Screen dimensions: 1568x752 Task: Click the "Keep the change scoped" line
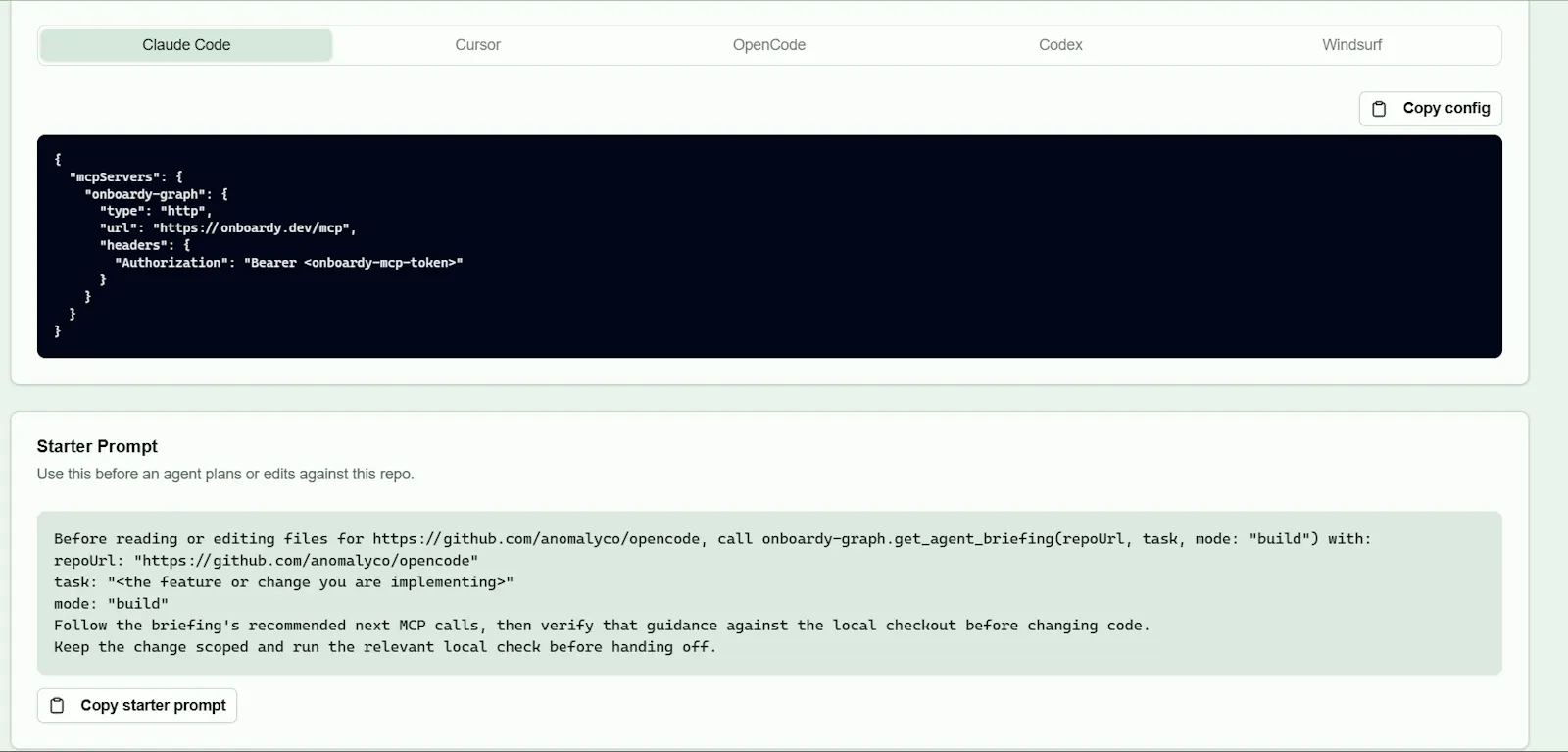click(x=385, y=647)
